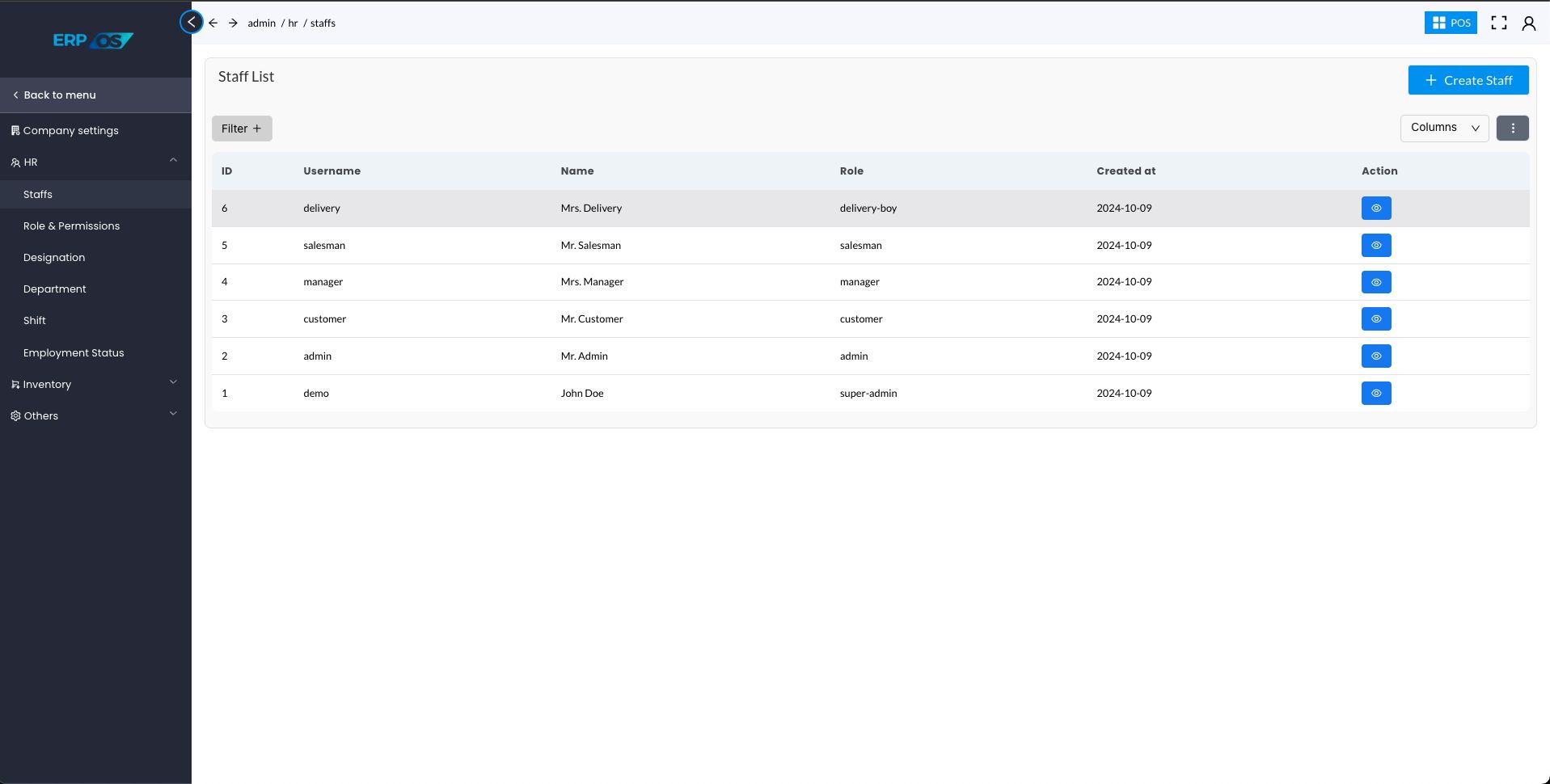Click the eye icon for John Doe
The width and height of the screenshot is (1550, 784).
coord(1375,394)
